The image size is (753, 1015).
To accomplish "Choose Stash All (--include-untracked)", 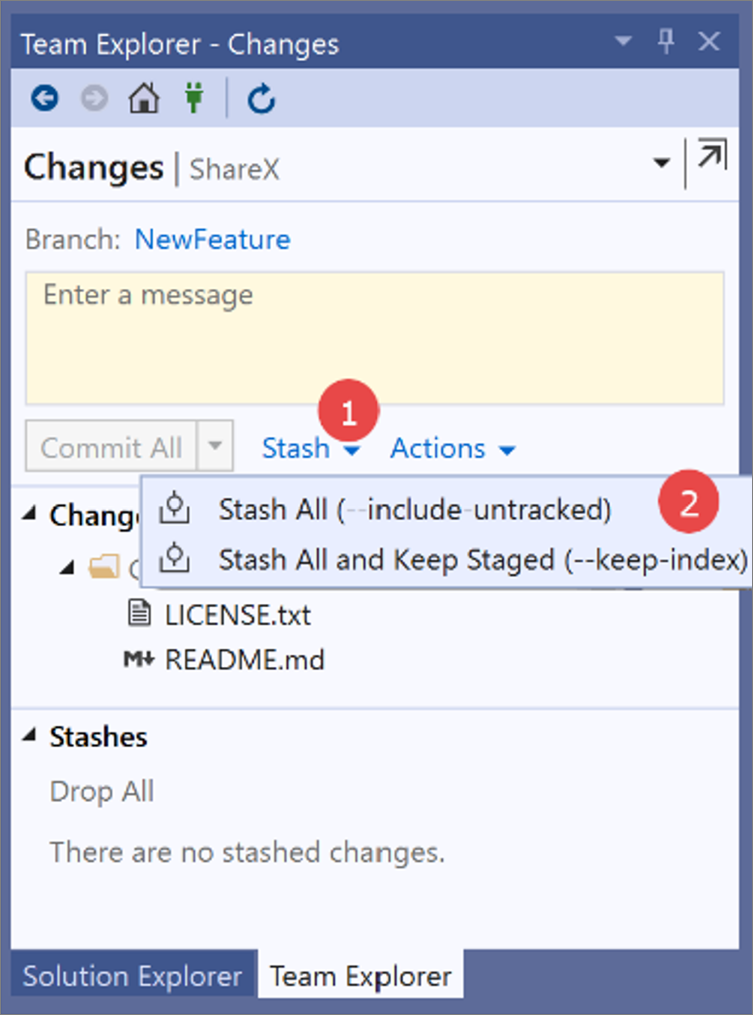I will [415, 509].
